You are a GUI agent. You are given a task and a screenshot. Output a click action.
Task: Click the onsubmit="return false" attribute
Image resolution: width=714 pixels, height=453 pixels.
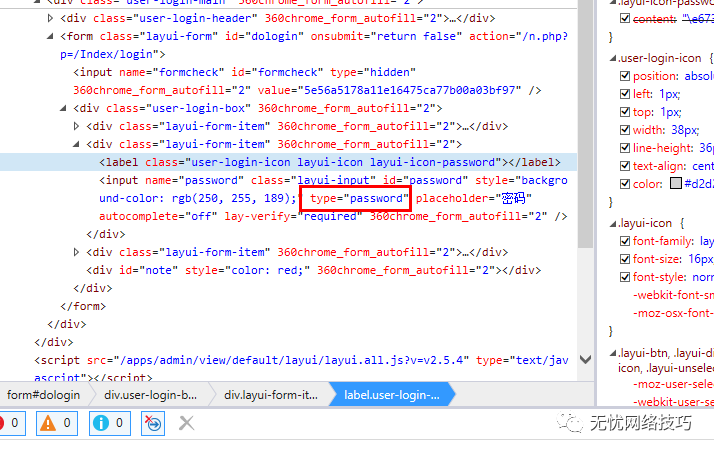coord(386,36)
